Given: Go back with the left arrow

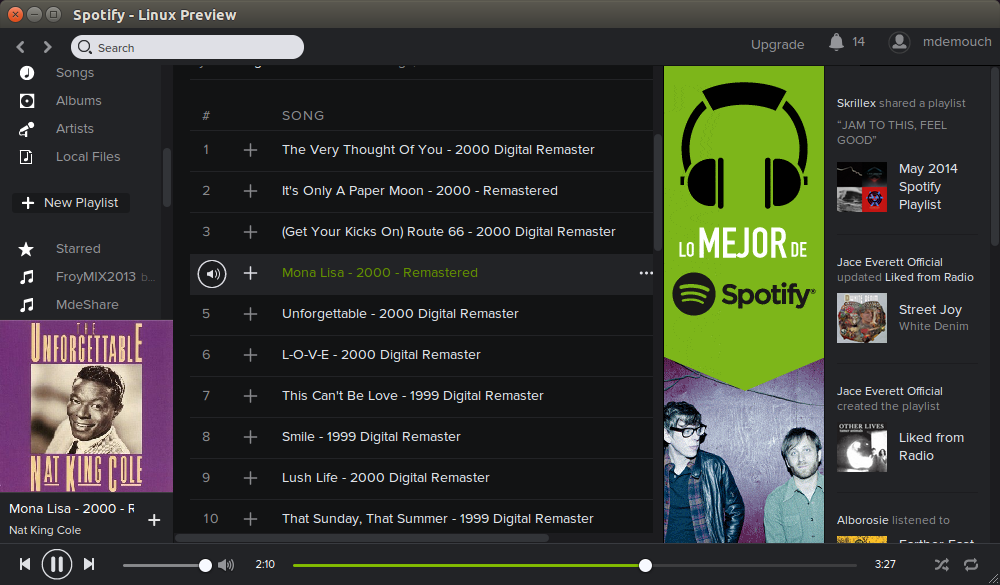Looking at the screenshot, I should tap(20, 47).
